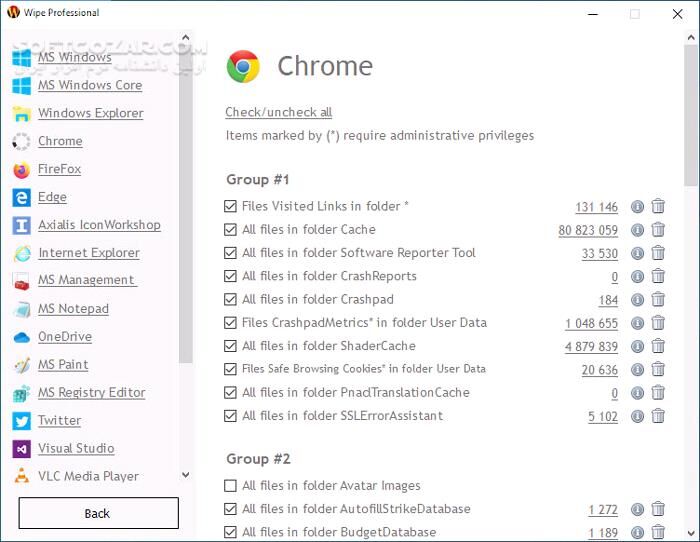Open MS Registry Editor in sidebar

pos(91,393)
